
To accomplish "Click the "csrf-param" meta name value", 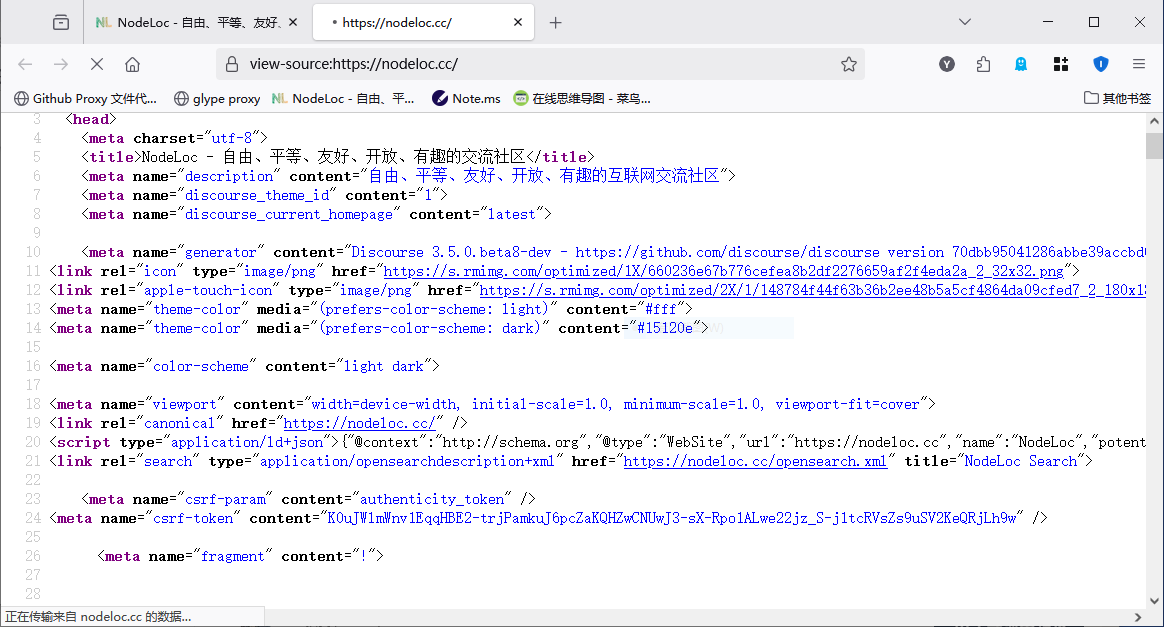I will [x=225, y=499].
